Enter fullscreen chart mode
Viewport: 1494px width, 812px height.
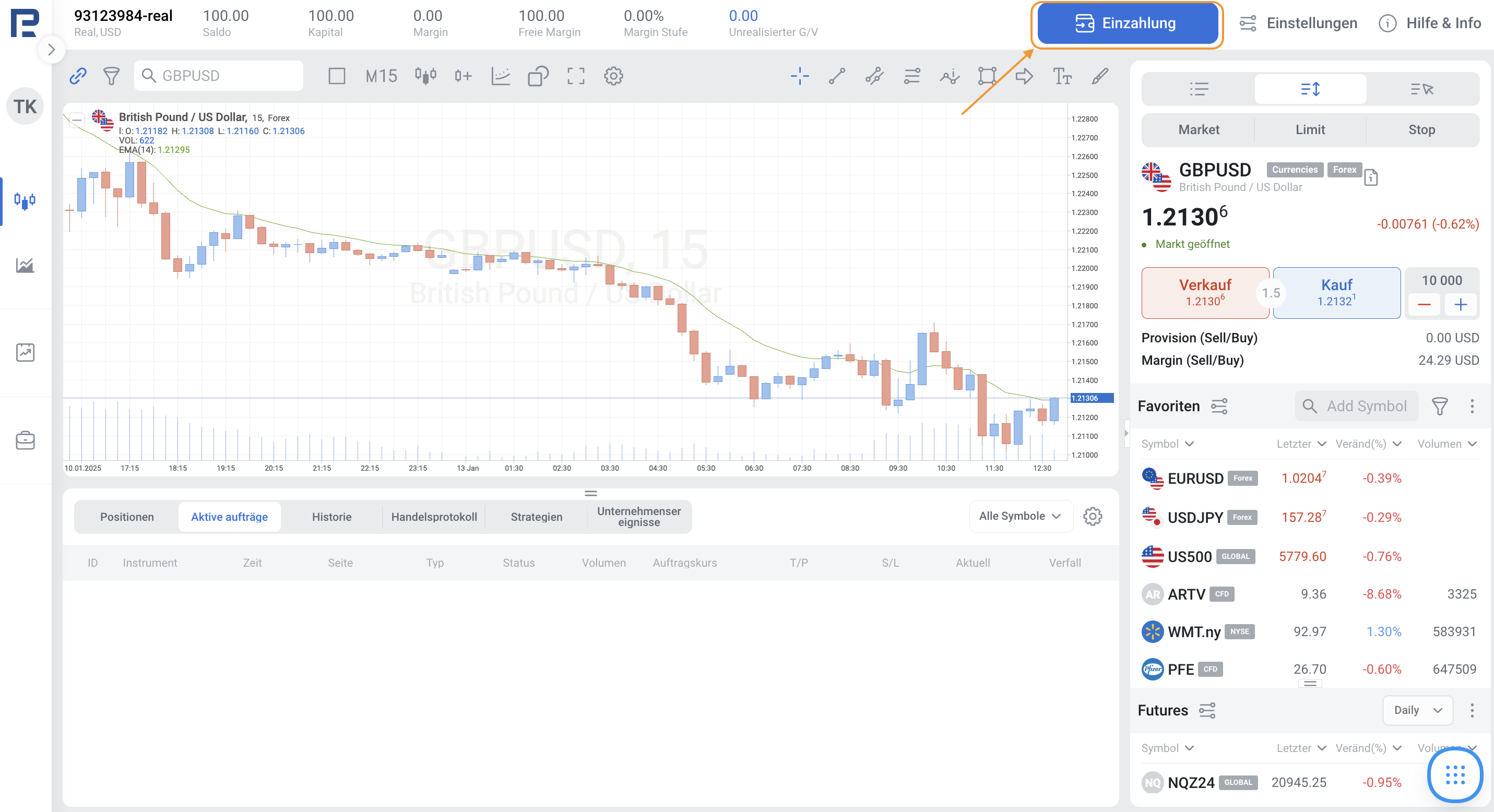click(x=575, y=76)
